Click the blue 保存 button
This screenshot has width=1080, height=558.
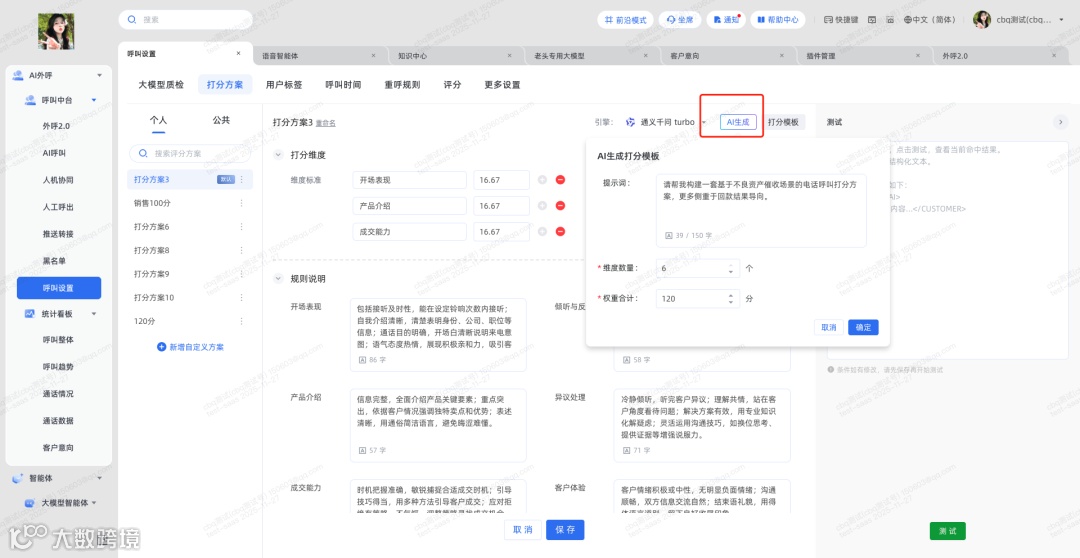(x=565, y=530)
